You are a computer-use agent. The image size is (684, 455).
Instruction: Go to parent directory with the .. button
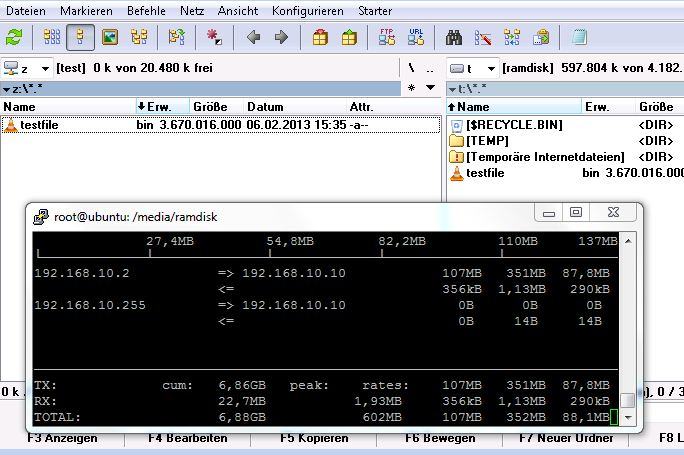point(430,69)
